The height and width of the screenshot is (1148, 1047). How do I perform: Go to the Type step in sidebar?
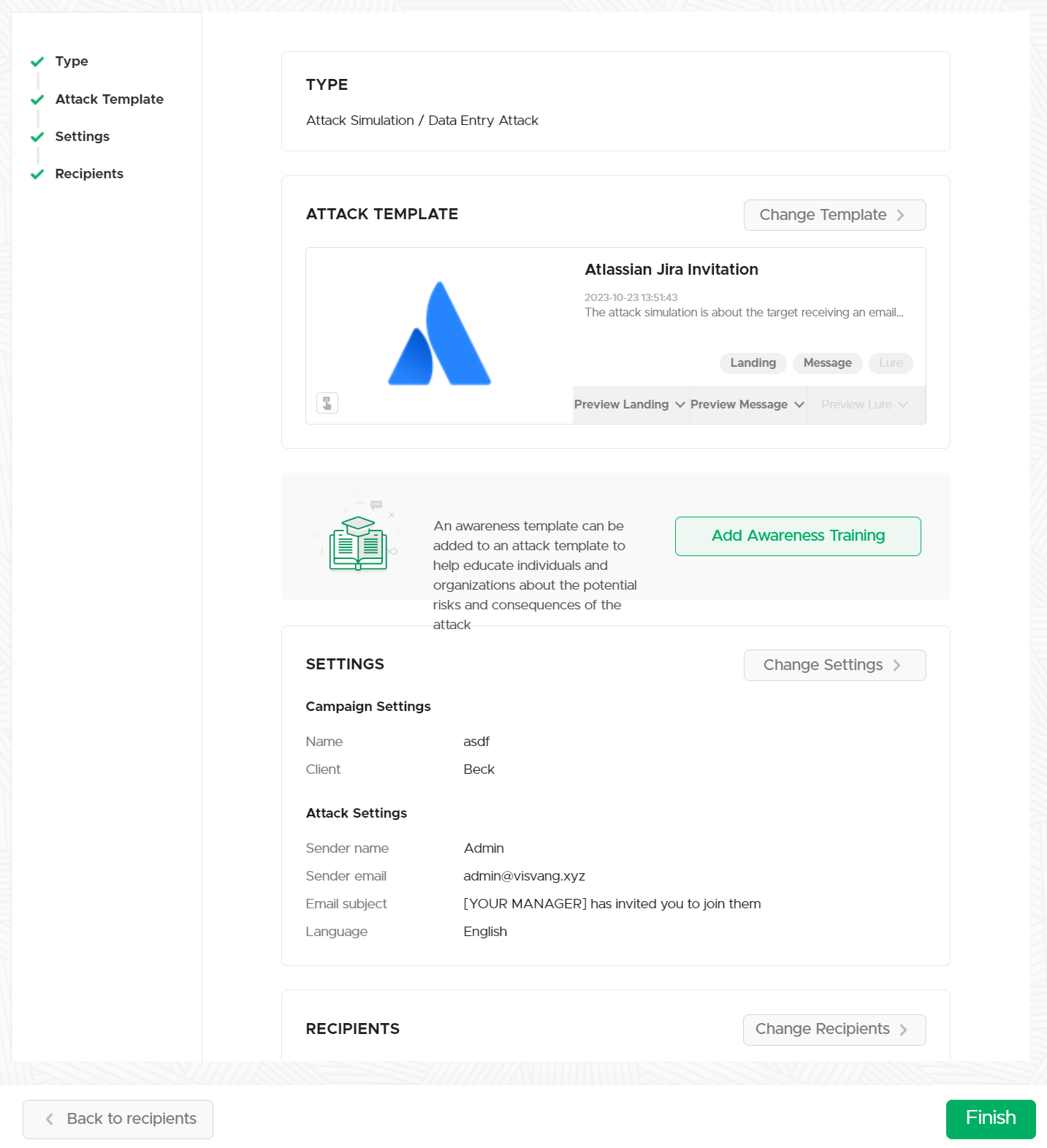(72, 61)
